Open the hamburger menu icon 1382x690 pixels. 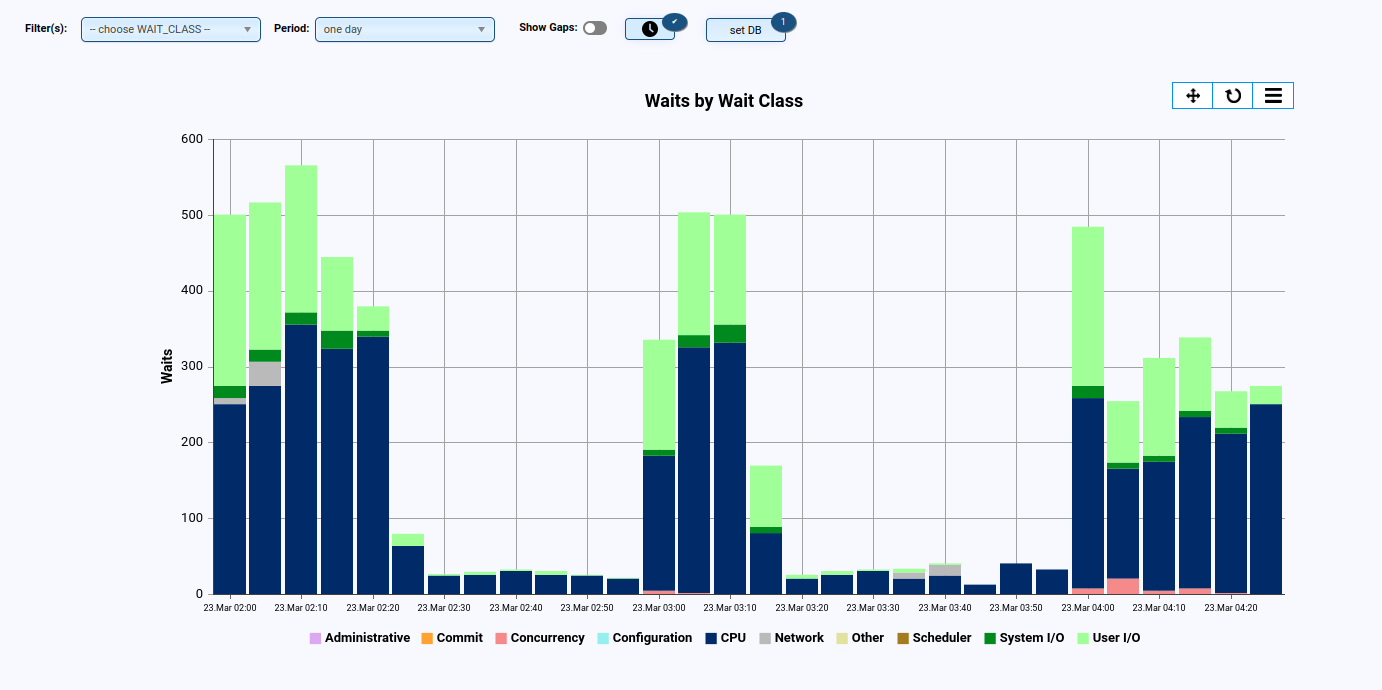pyautogui.click(x=1273, y=95)
